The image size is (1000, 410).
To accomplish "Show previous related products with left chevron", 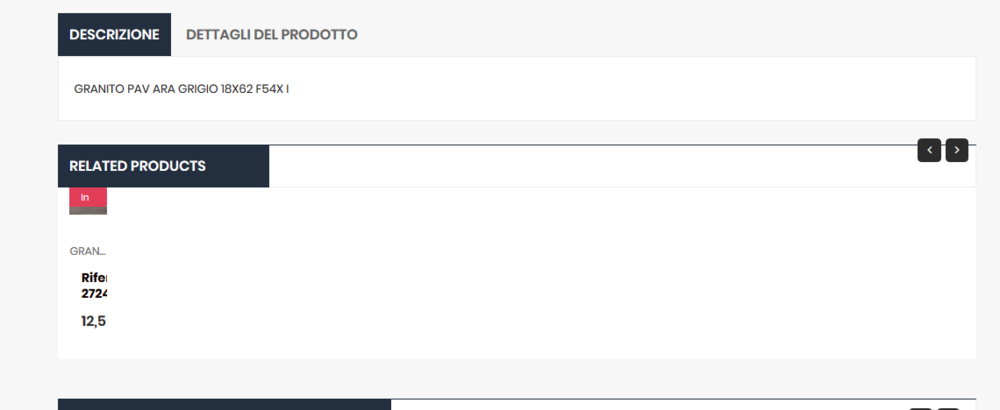I will [x=929, y=150].
